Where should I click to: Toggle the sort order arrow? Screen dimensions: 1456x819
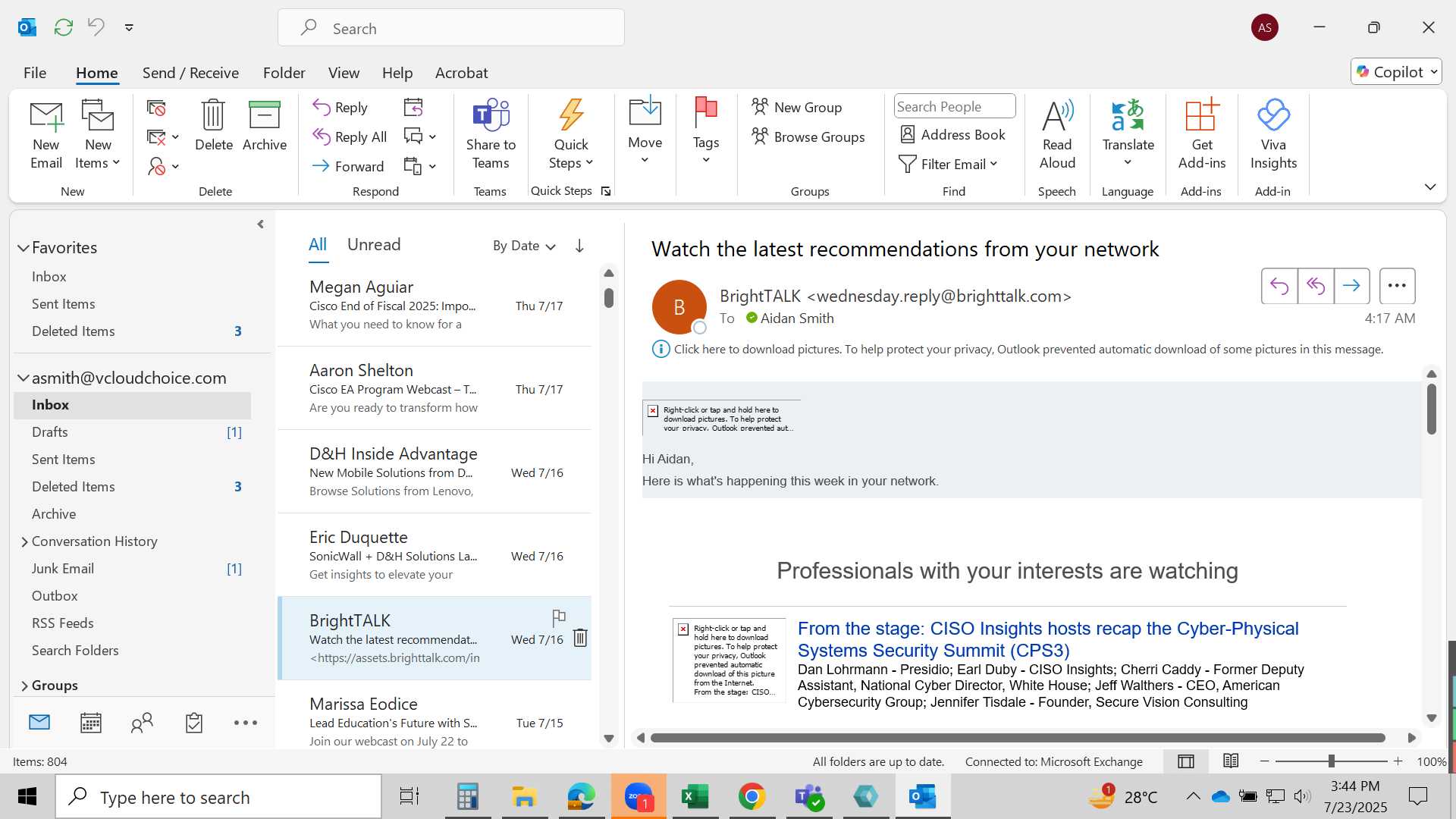579,246
